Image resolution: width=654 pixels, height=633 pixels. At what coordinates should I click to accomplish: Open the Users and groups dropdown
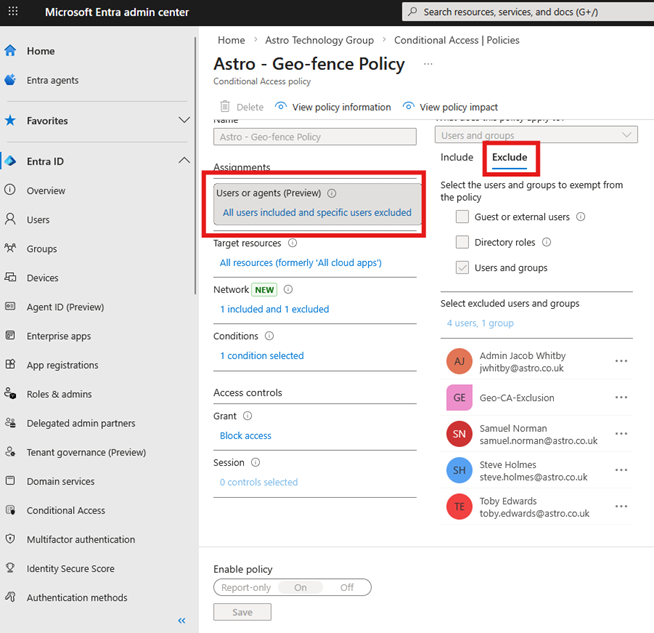[x=536, y=135]
